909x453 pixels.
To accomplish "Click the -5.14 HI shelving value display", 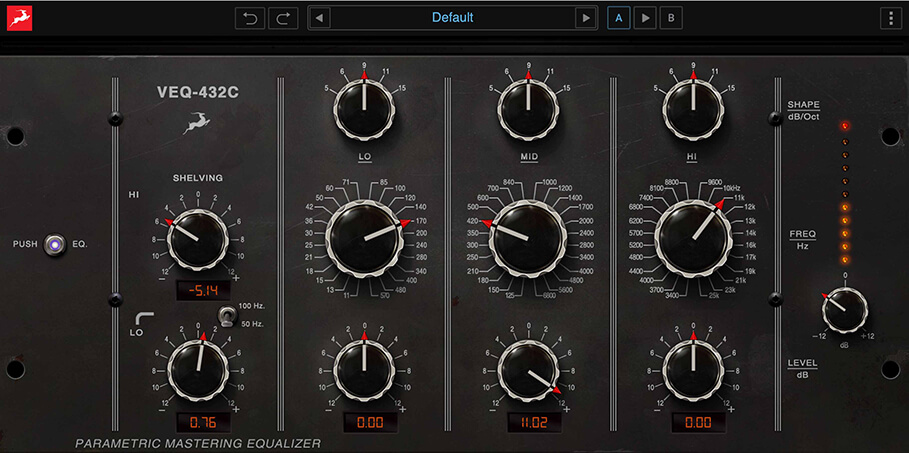I will tap(203, 291).
